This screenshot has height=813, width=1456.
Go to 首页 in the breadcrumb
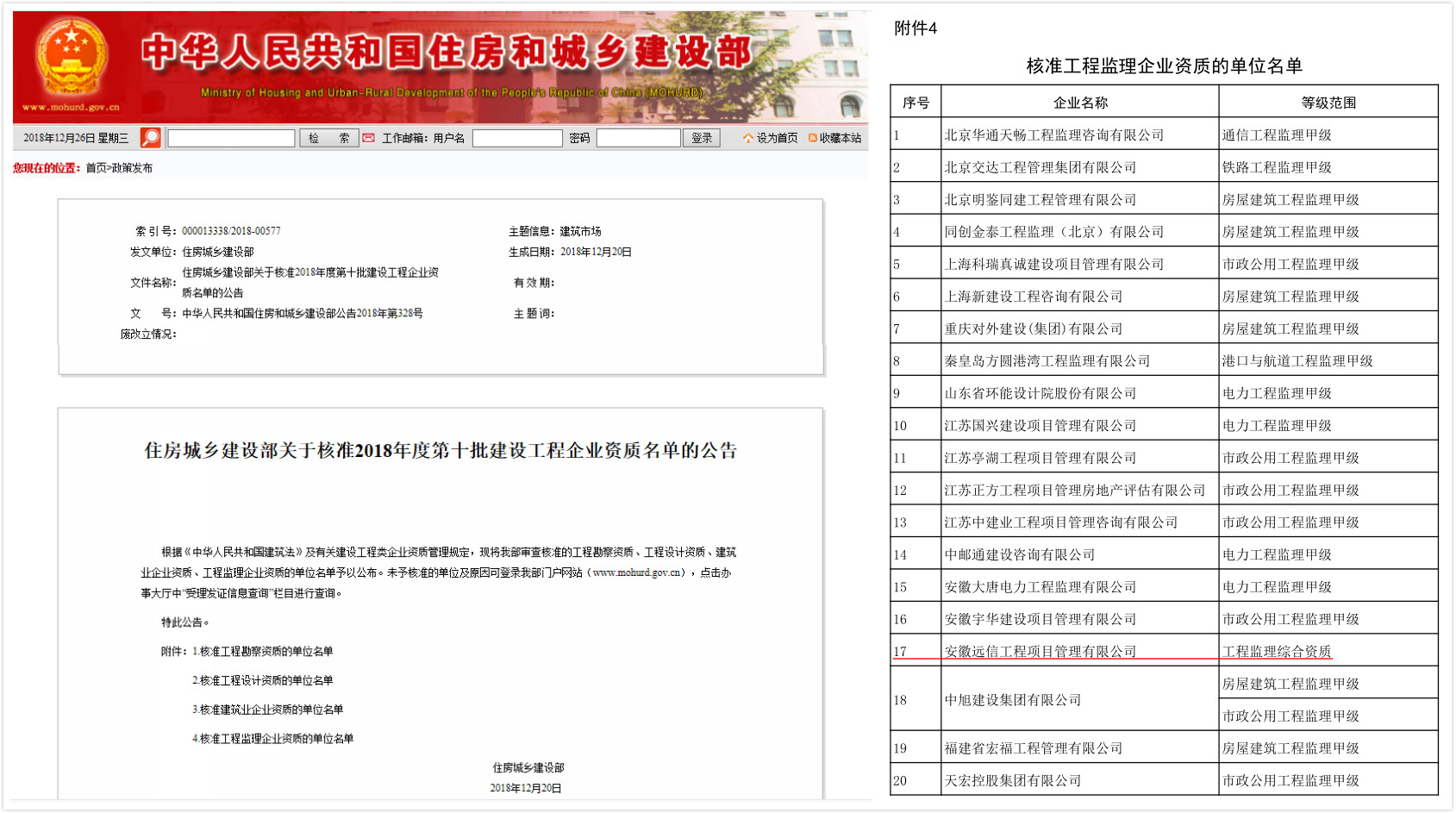coord(96,168)
